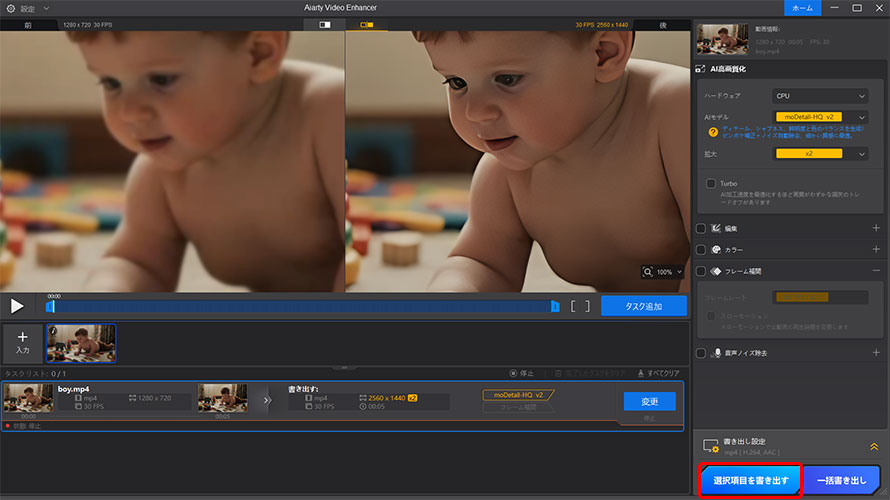Viewport: 890px width, 500px height.
Task: Click the zoom magnifier icon at 100%
Action: point(650,271)
